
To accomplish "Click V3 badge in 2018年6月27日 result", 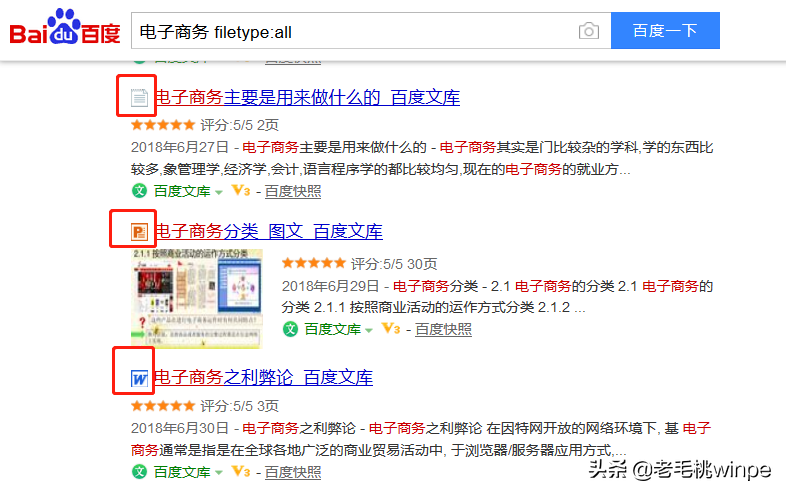I will point(241,191).
